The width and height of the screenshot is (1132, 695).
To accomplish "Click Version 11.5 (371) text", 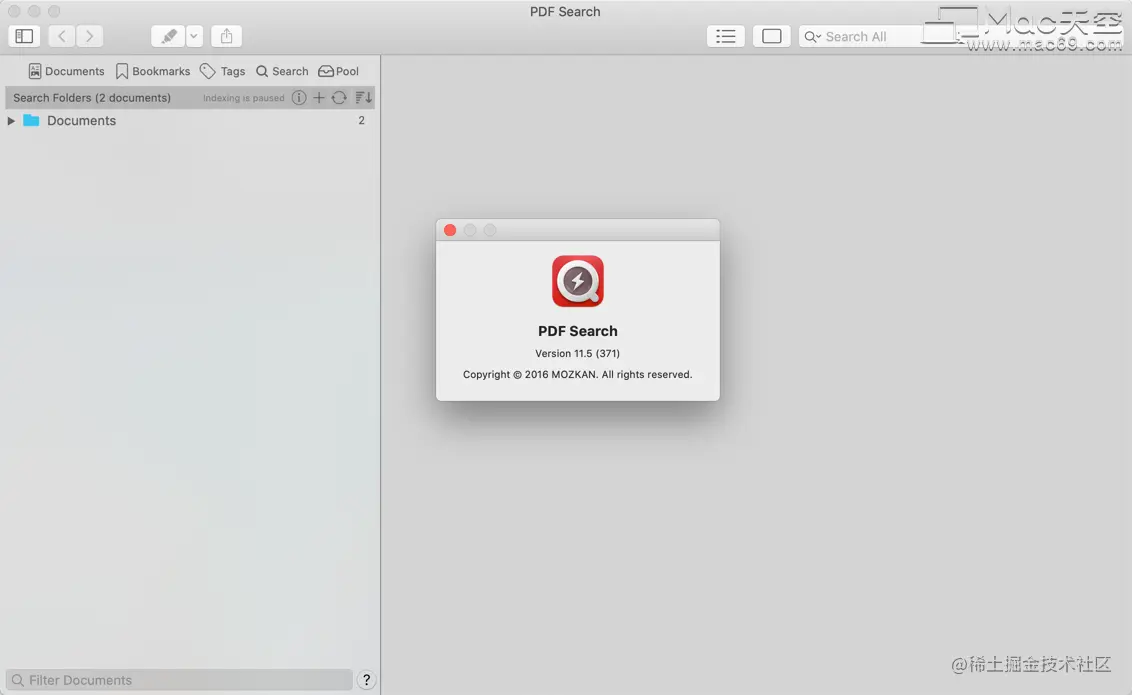I will tap(578, 354).
